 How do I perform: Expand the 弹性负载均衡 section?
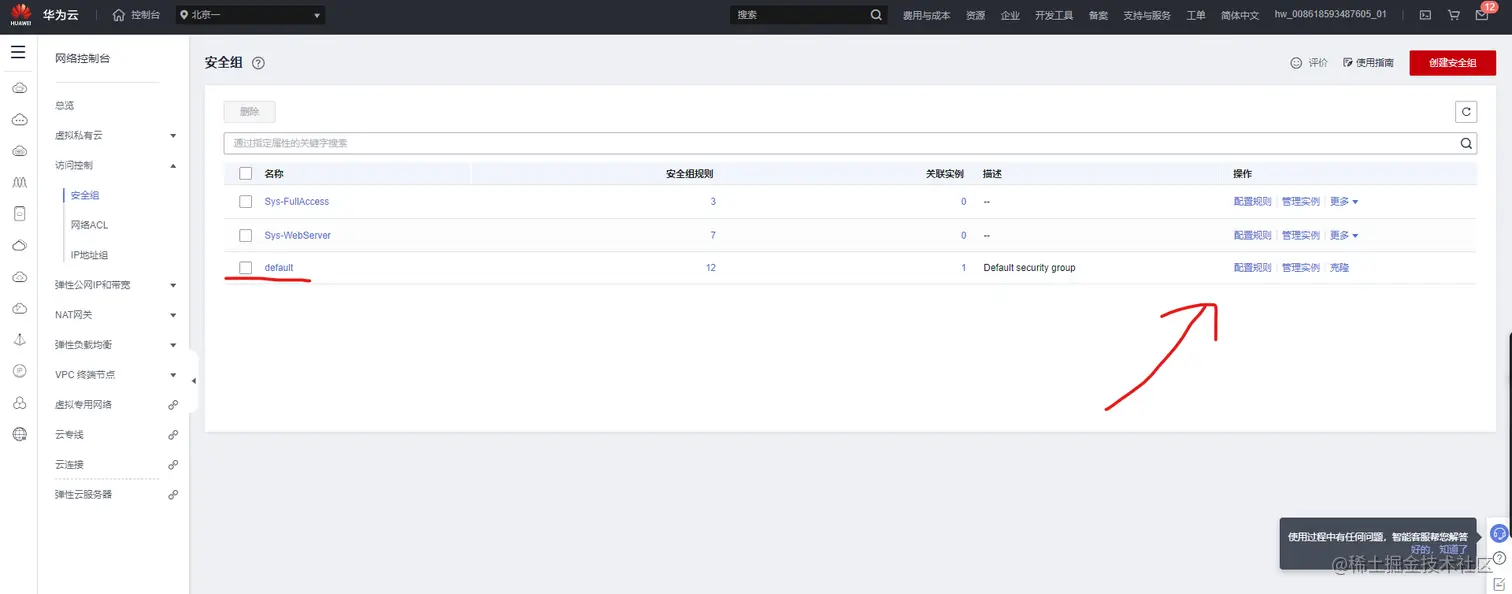173,345
